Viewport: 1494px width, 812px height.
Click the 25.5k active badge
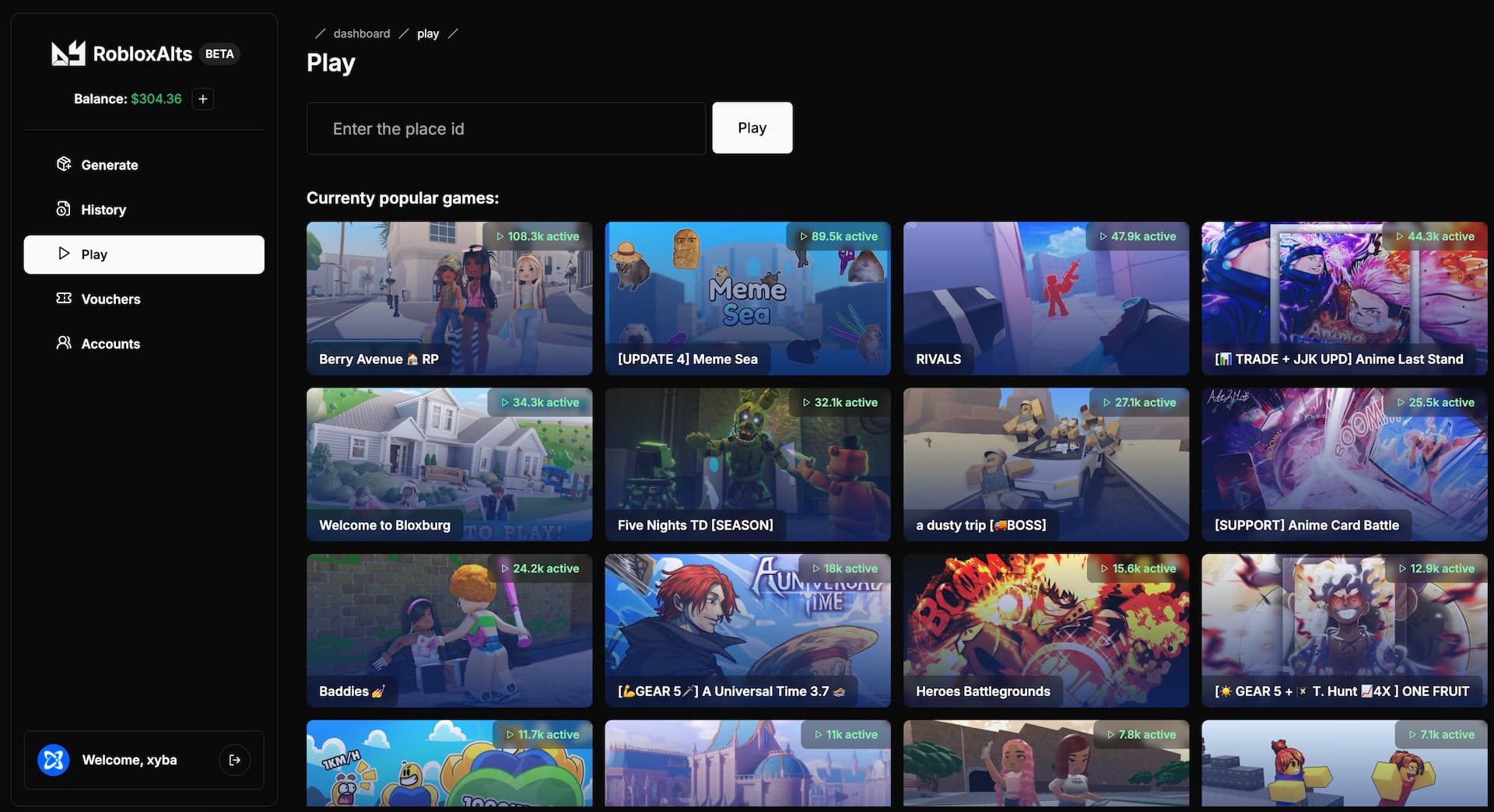(x=1436, y=402)
